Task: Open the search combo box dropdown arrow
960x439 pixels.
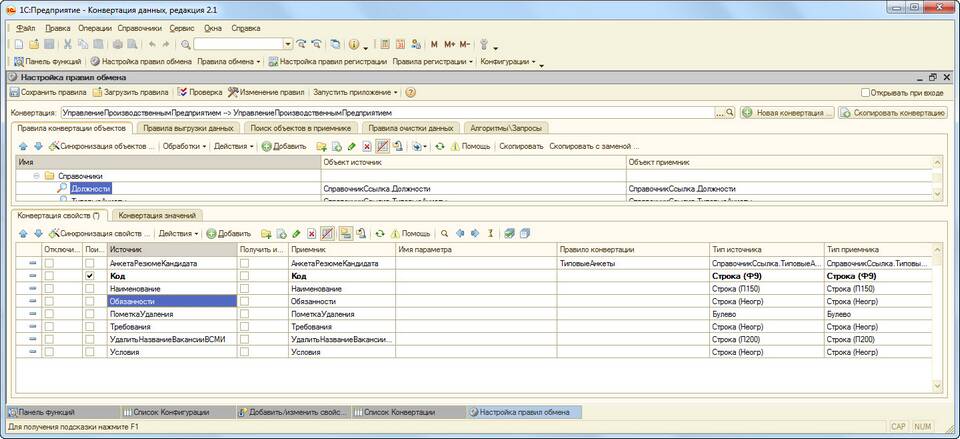Action: (x=288, y=44)
